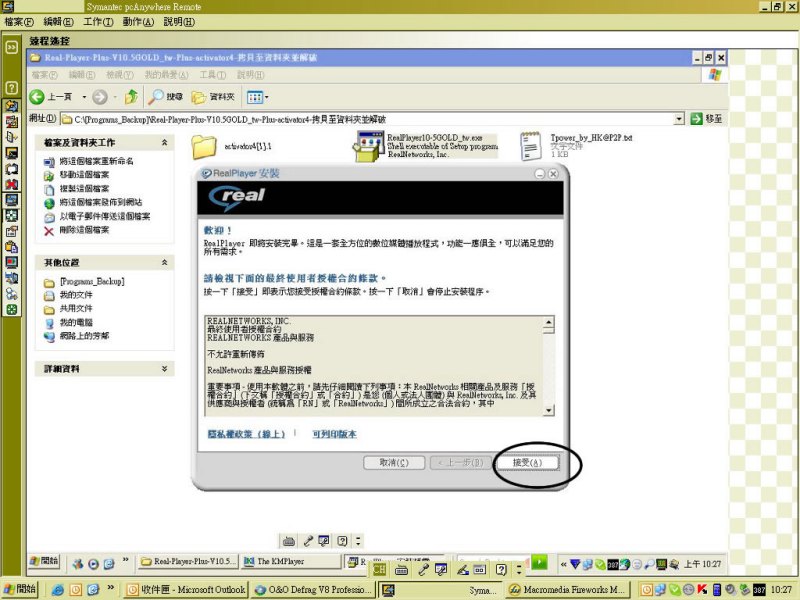The image size is (800, 600).
Task: Click the green 移至 Go button
Action: point(706,119)
